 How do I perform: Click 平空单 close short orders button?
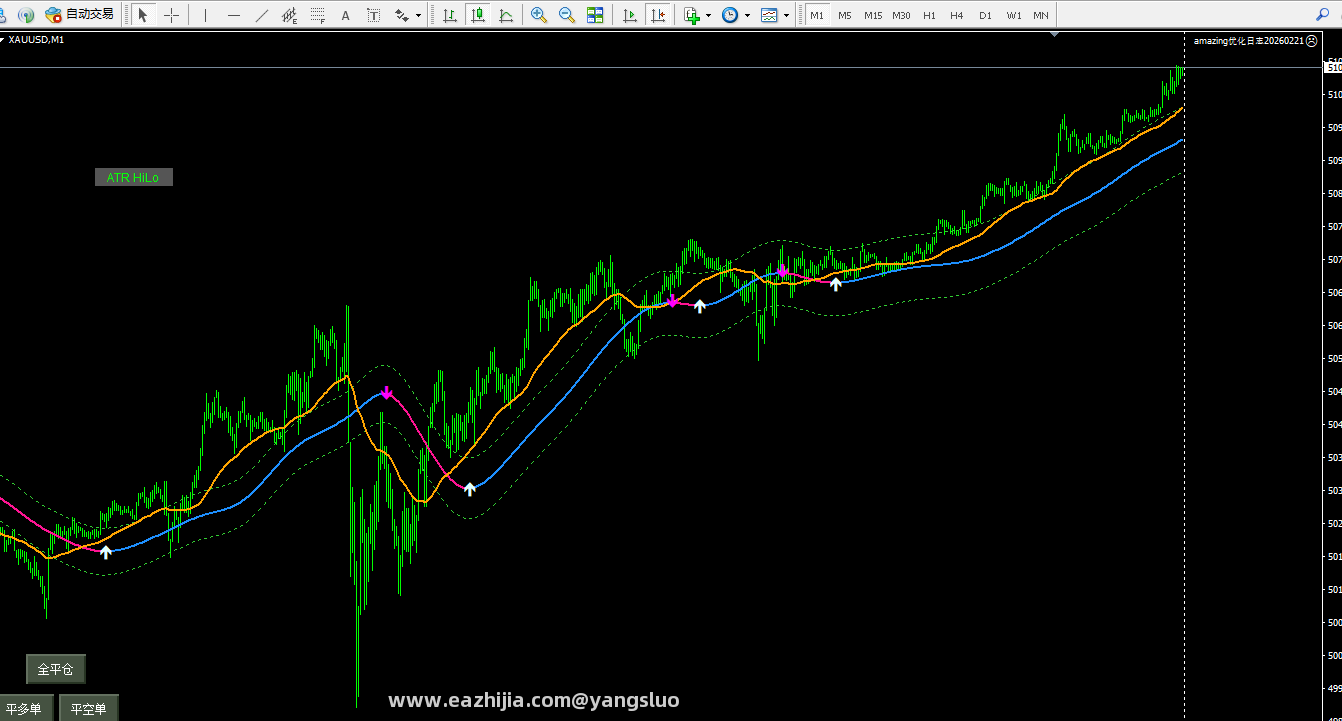[x=88, y=708]
